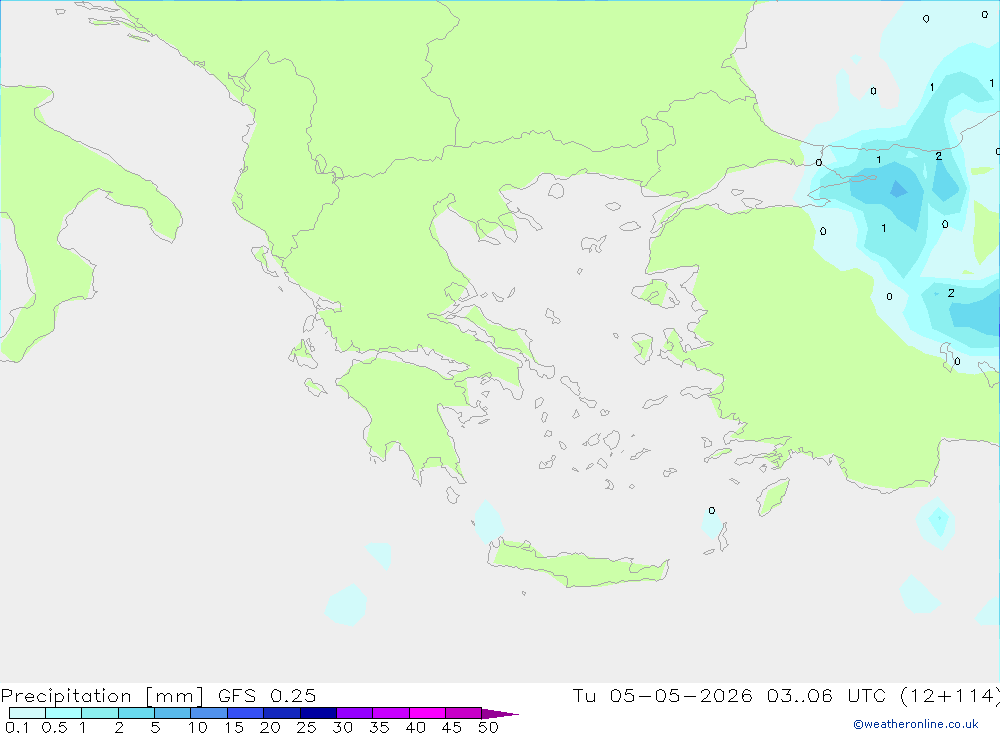Click the '03..06 UTC' time text
The width and height of the screenshot is (1000, 733).
click(x=824, y=695)
